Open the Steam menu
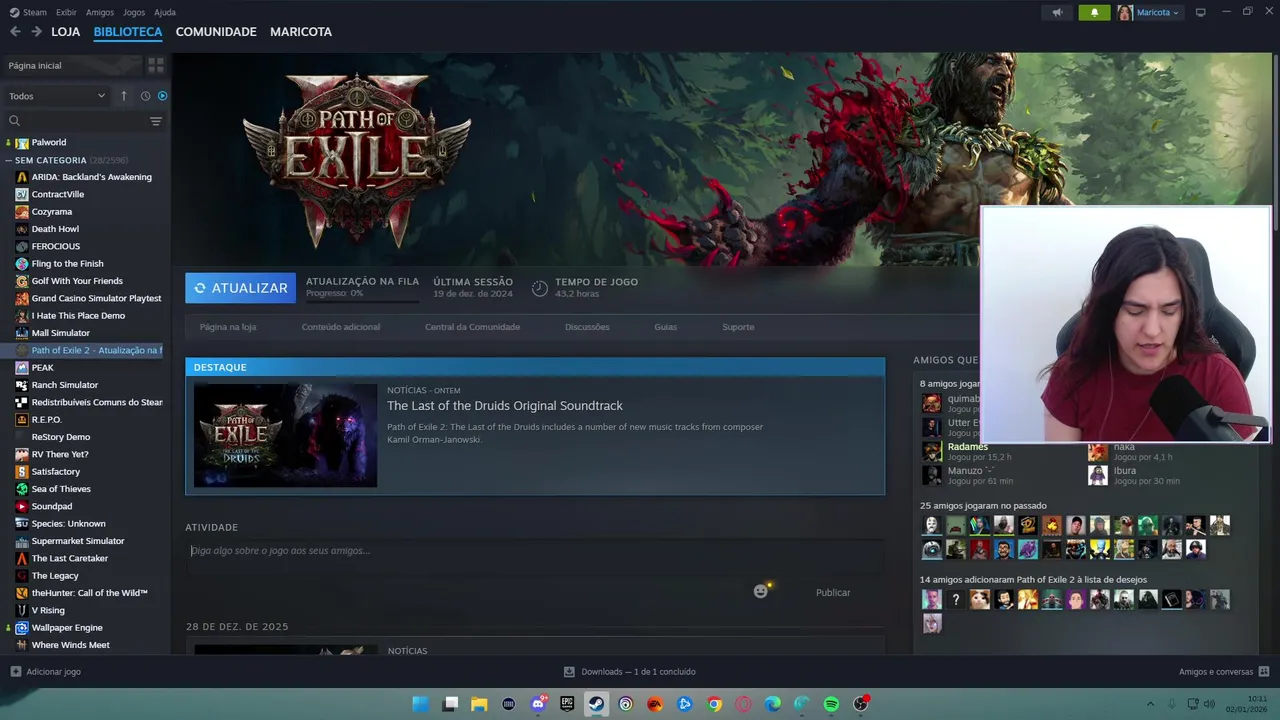The image size is (1280, 720). [29, 12]
